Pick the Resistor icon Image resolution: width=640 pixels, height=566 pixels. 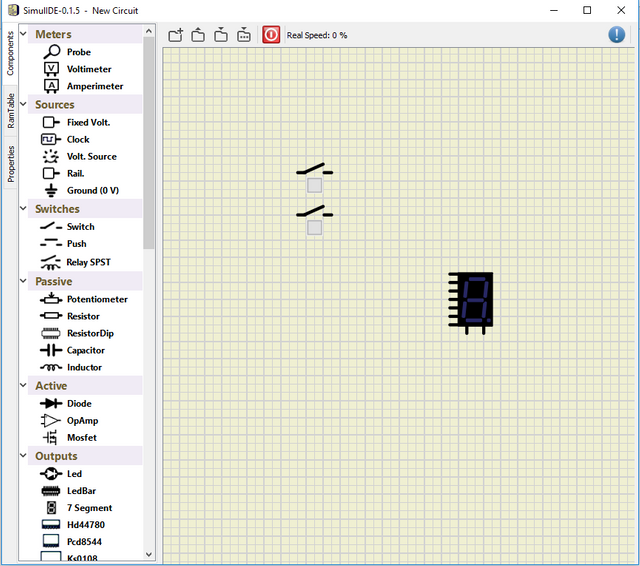point(51,316)
